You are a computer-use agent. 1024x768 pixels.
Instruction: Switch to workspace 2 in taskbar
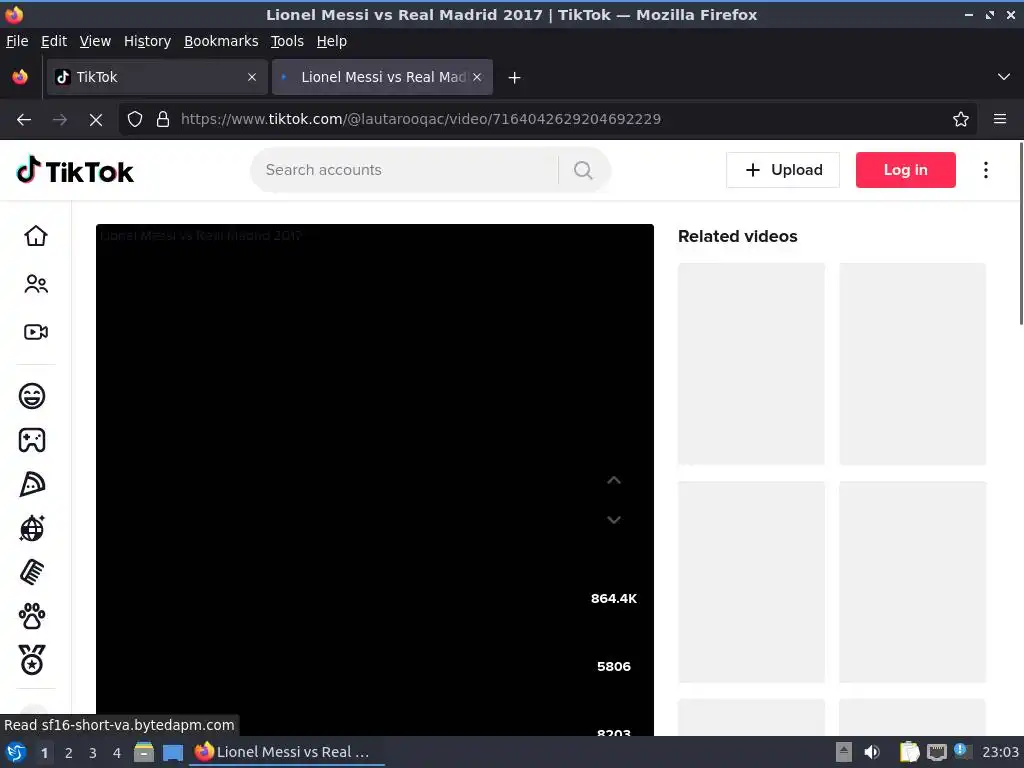coord(69,753)
